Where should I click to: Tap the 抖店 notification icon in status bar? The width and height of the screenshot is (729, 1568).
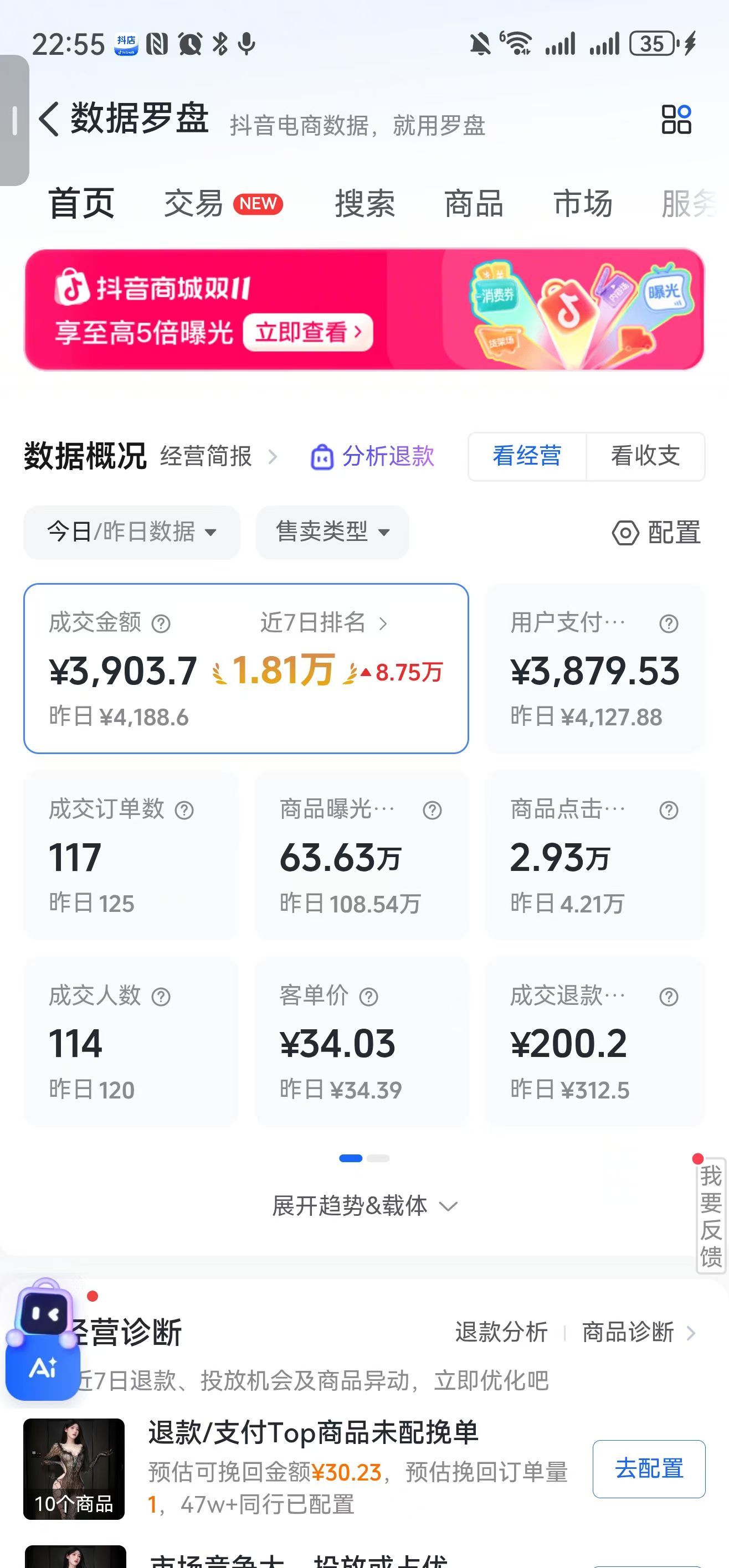point(126,44)
